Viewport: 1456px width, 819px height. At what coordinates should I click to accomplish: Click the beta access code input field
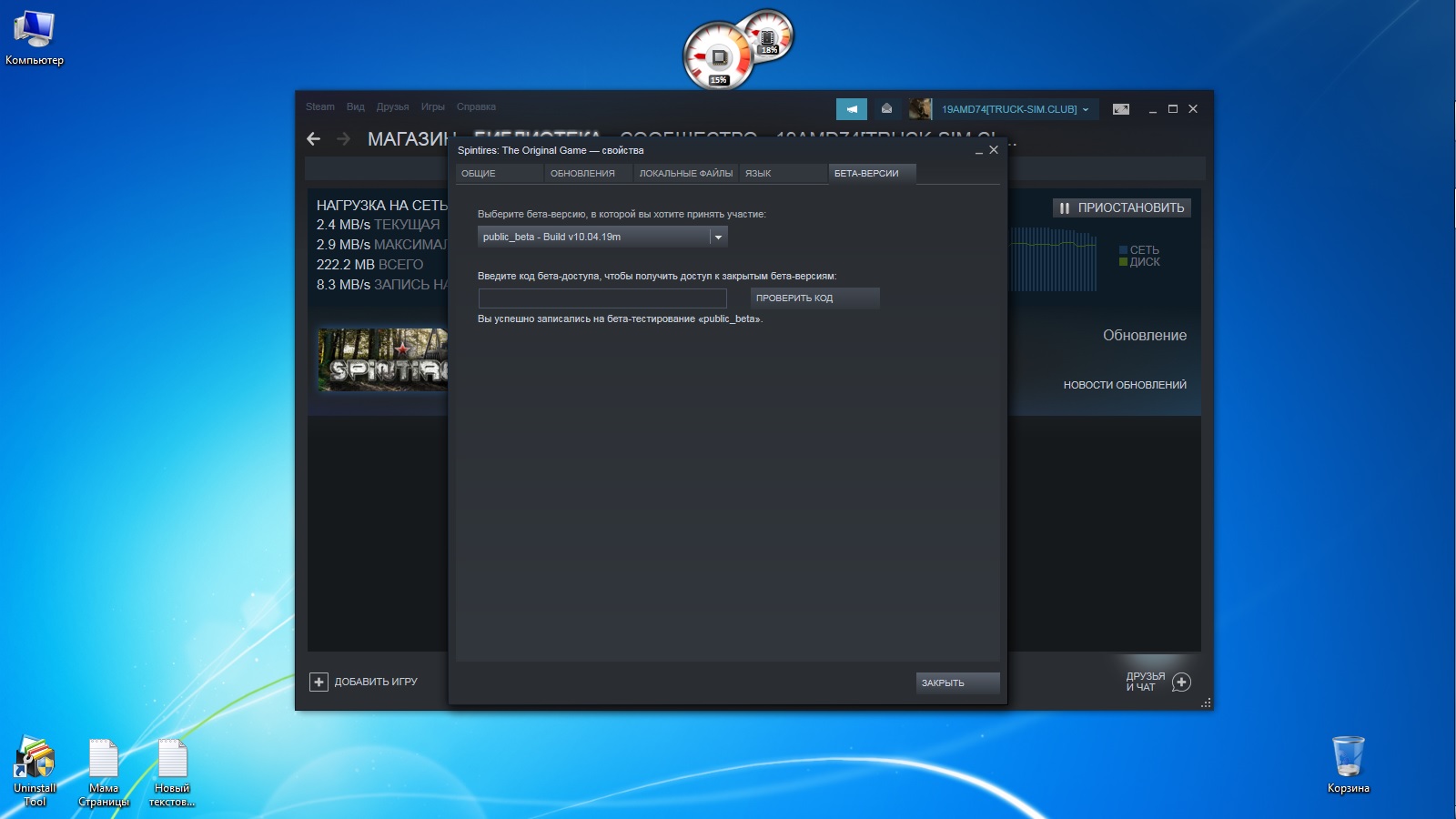point(602,298)
